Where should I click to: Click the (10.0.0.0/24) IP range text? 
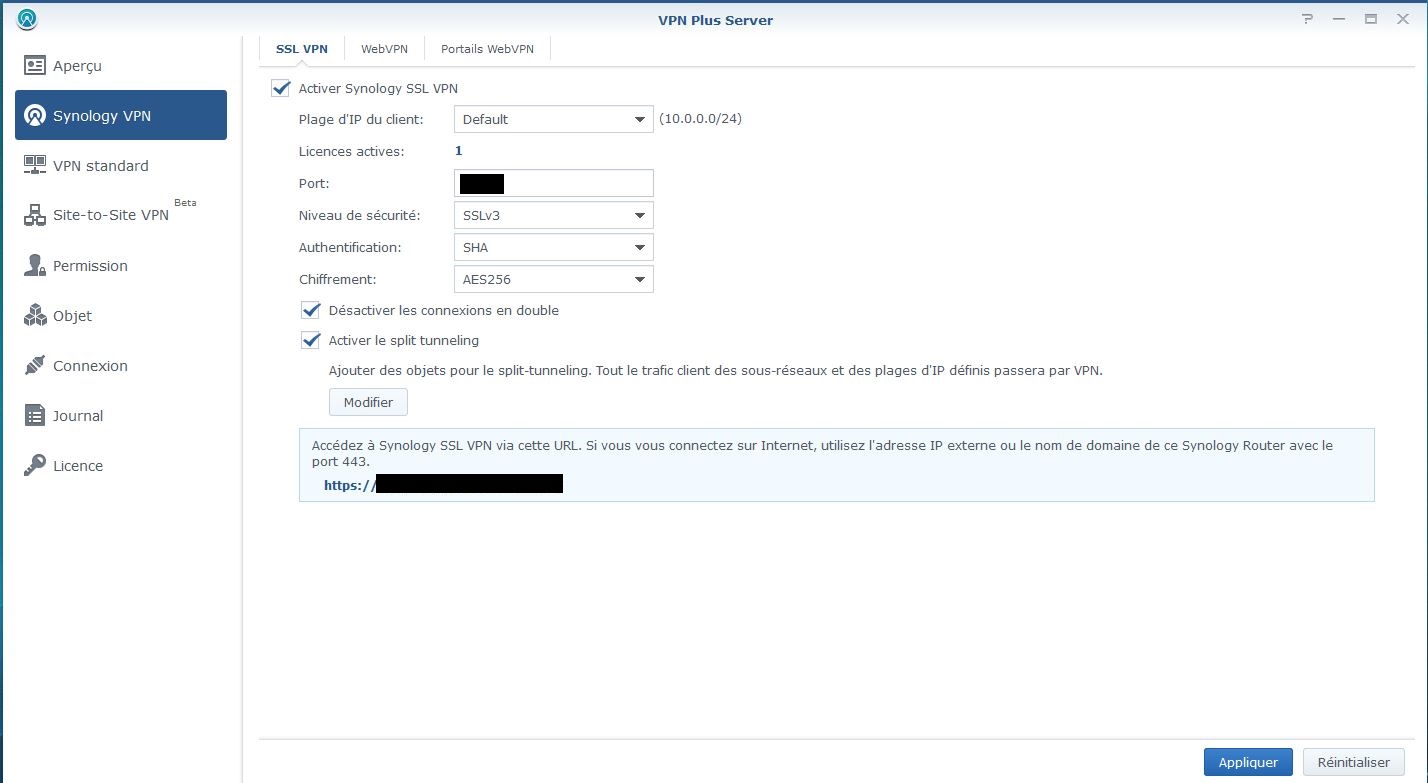[x=700, y=119]
